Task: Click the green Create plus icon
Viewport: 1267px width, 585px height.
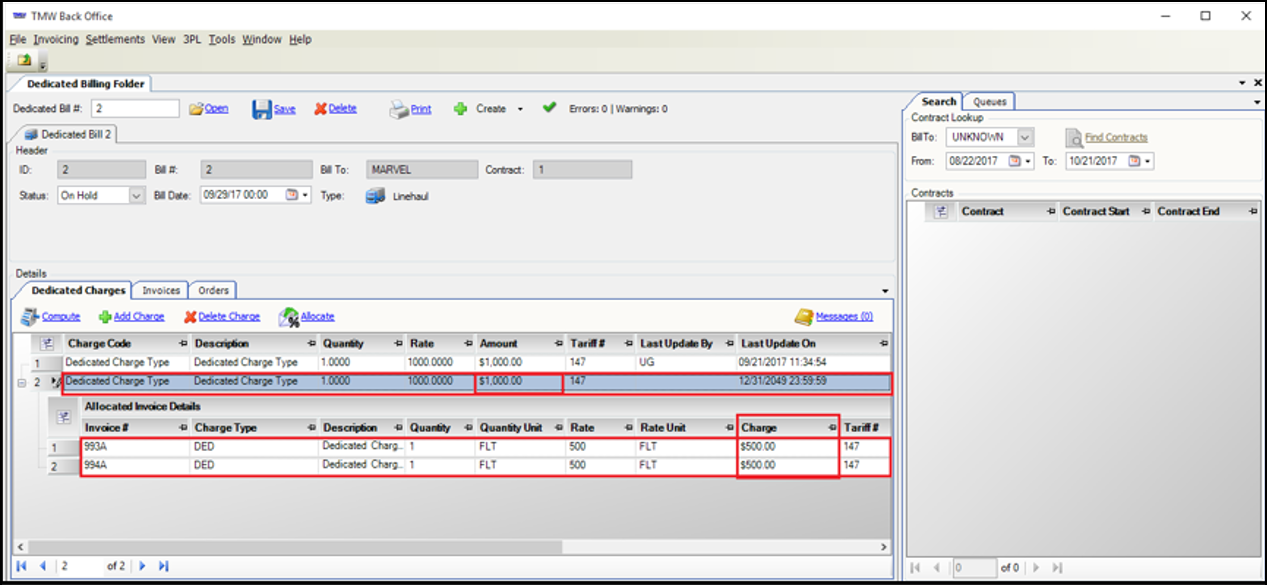Action: [460, 109]
